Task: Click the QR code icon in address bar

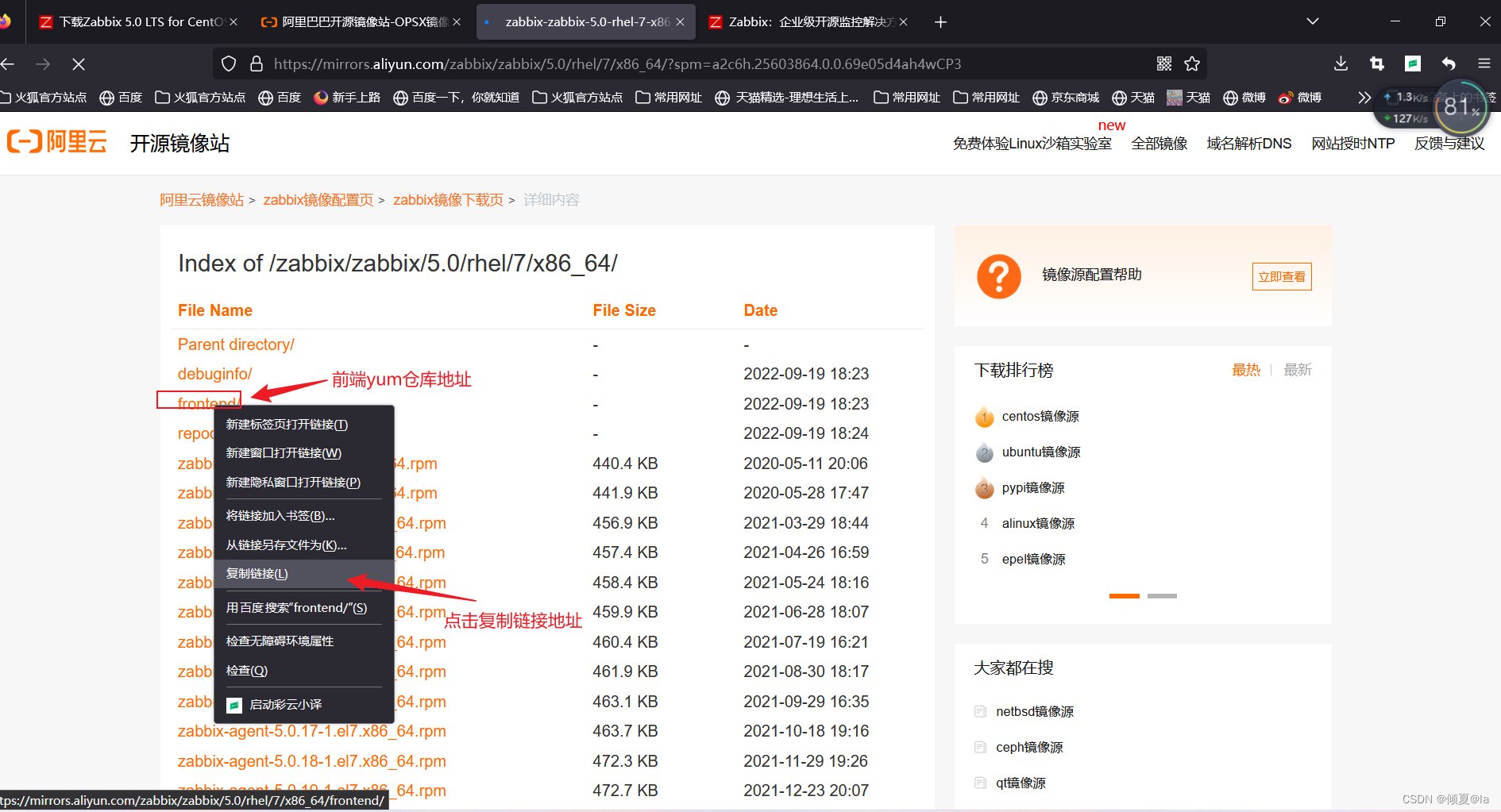Action: (x=1164, y=63)
